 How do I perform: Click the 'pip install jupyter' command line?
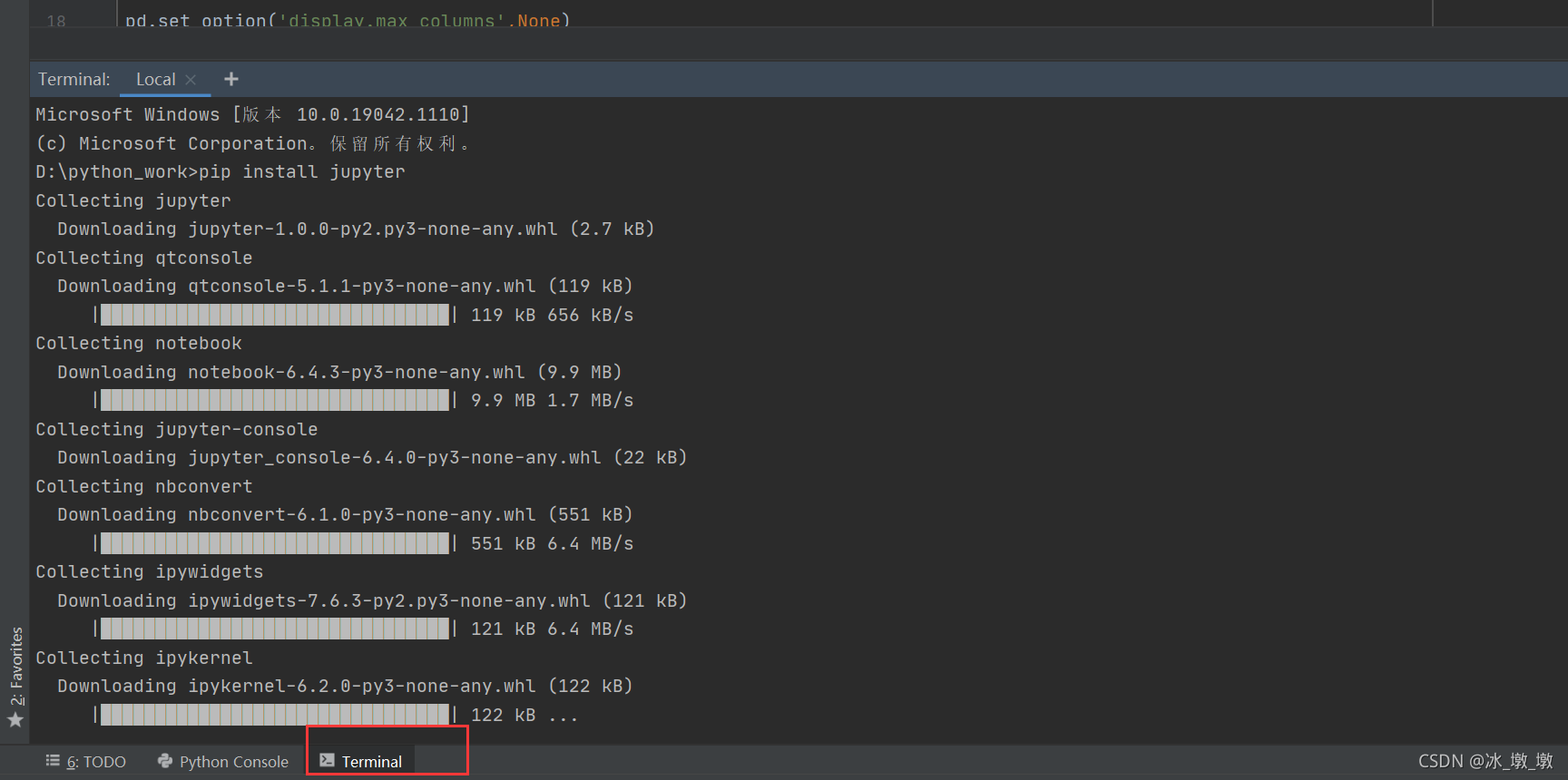(220, 171)
